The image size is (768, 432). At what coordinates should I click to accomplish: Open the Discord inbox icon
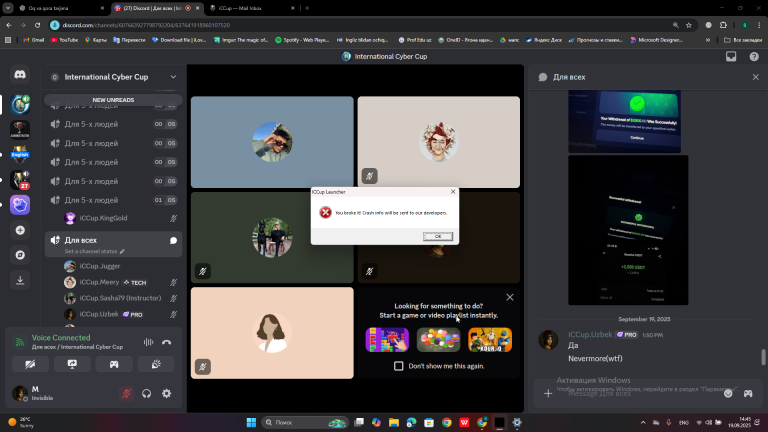tap(731, 57)
